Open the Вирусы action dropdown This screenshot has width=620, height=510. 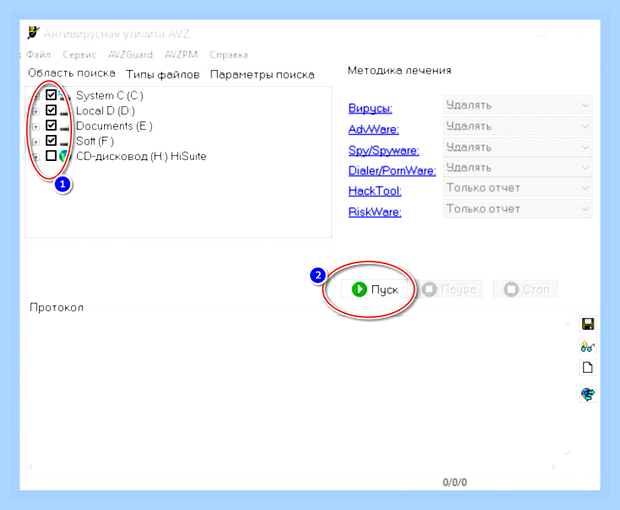(x=518, y=105)
